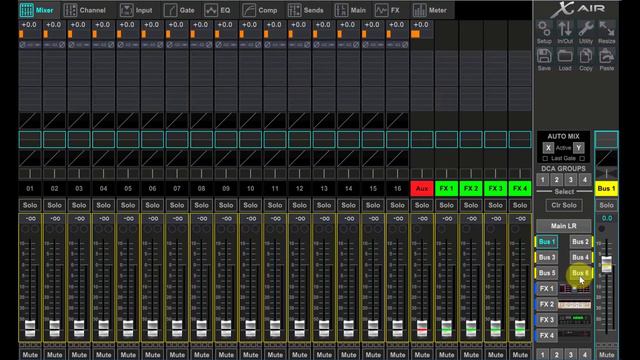
Task: Select the FX 1 sends button
Action: point(546,289)
